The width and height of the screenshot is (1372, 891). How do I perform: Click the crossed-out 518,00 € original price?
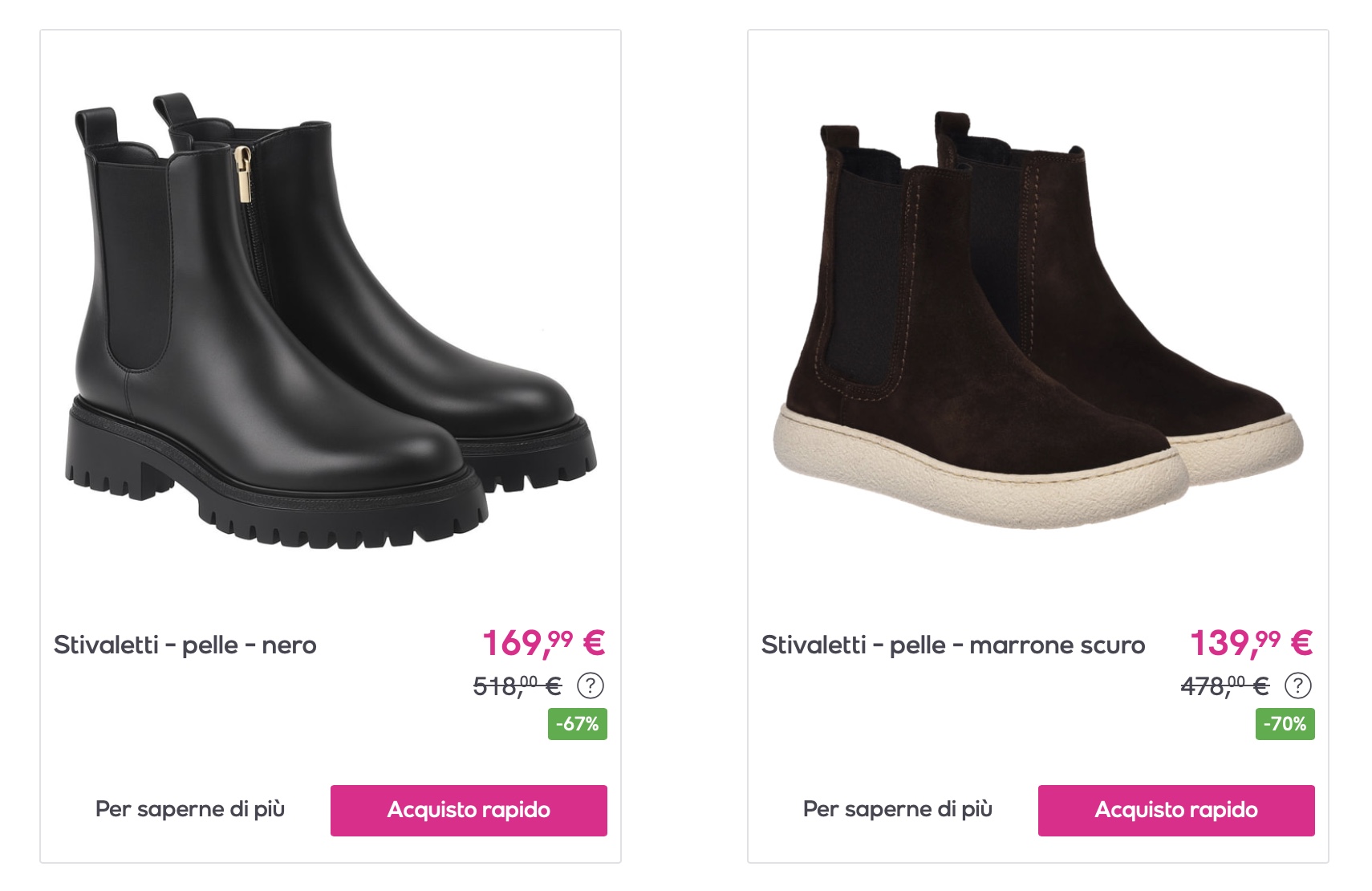click(x=517, y=686)
